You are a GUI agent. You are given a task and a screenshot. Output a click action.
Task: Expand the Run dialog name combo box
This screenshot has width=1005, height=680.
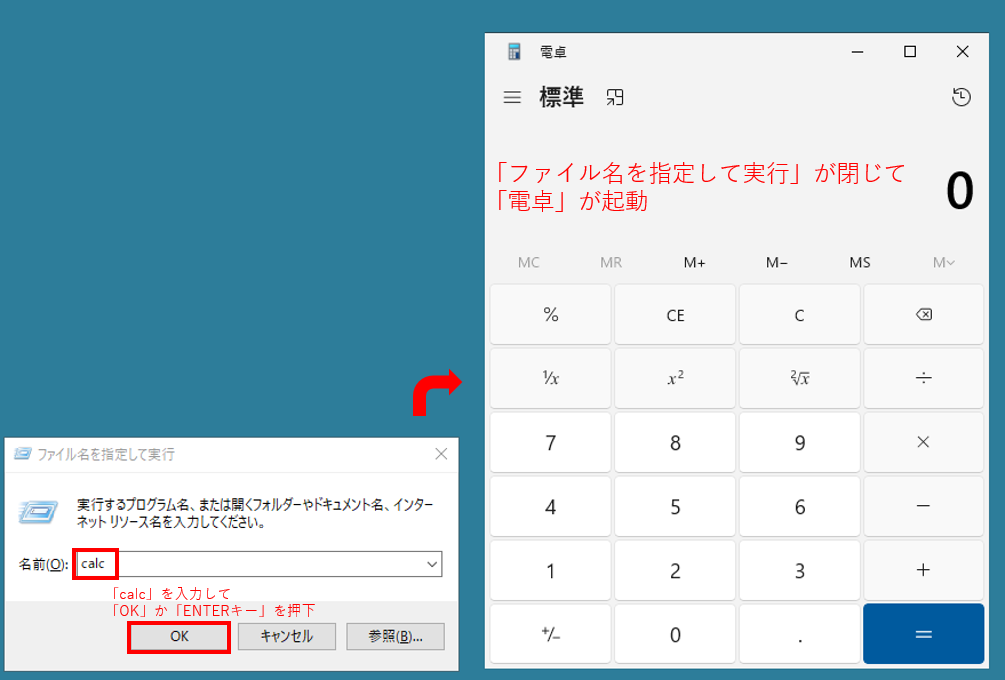click(430, 563)
